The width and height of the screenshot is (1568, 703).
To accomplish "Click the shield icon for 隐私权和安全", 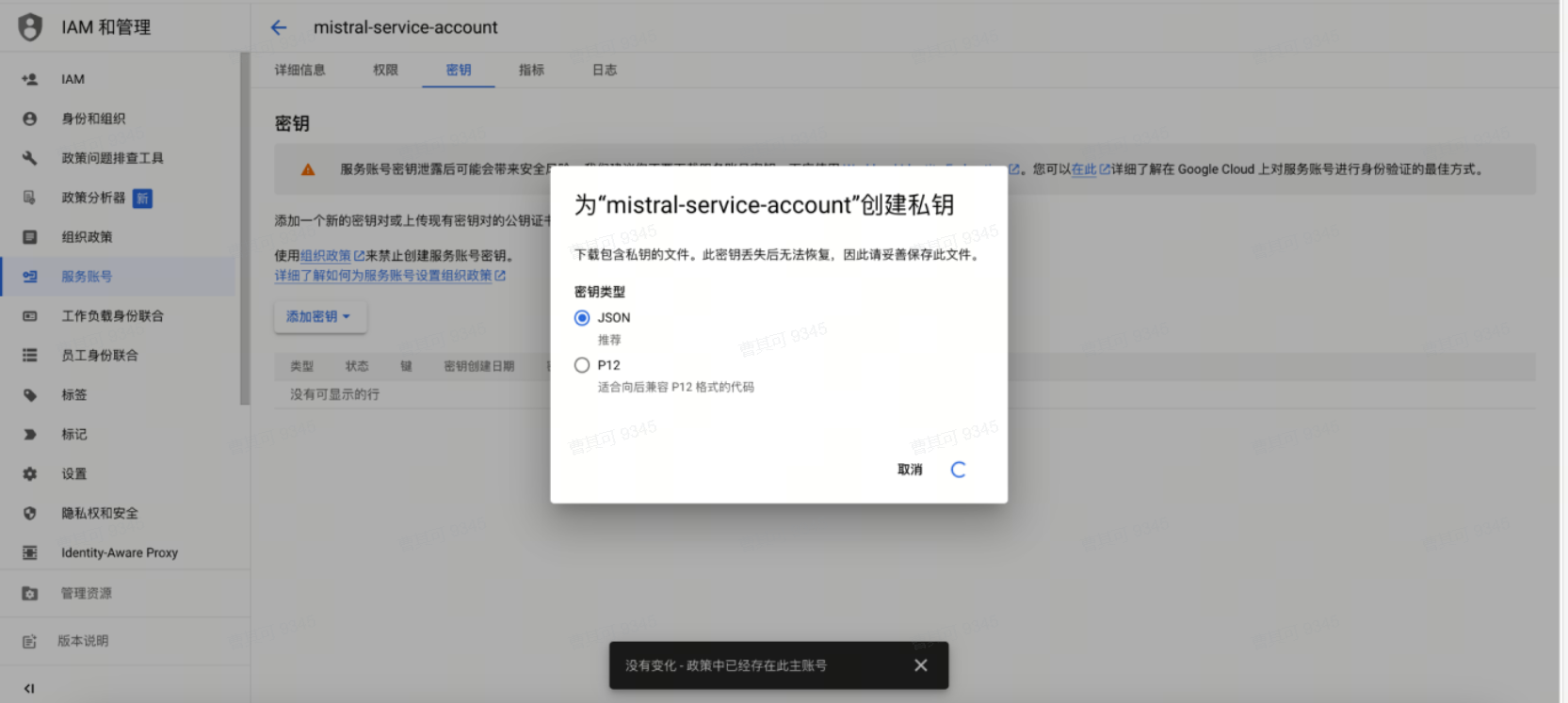I will [x=30, y=514].
